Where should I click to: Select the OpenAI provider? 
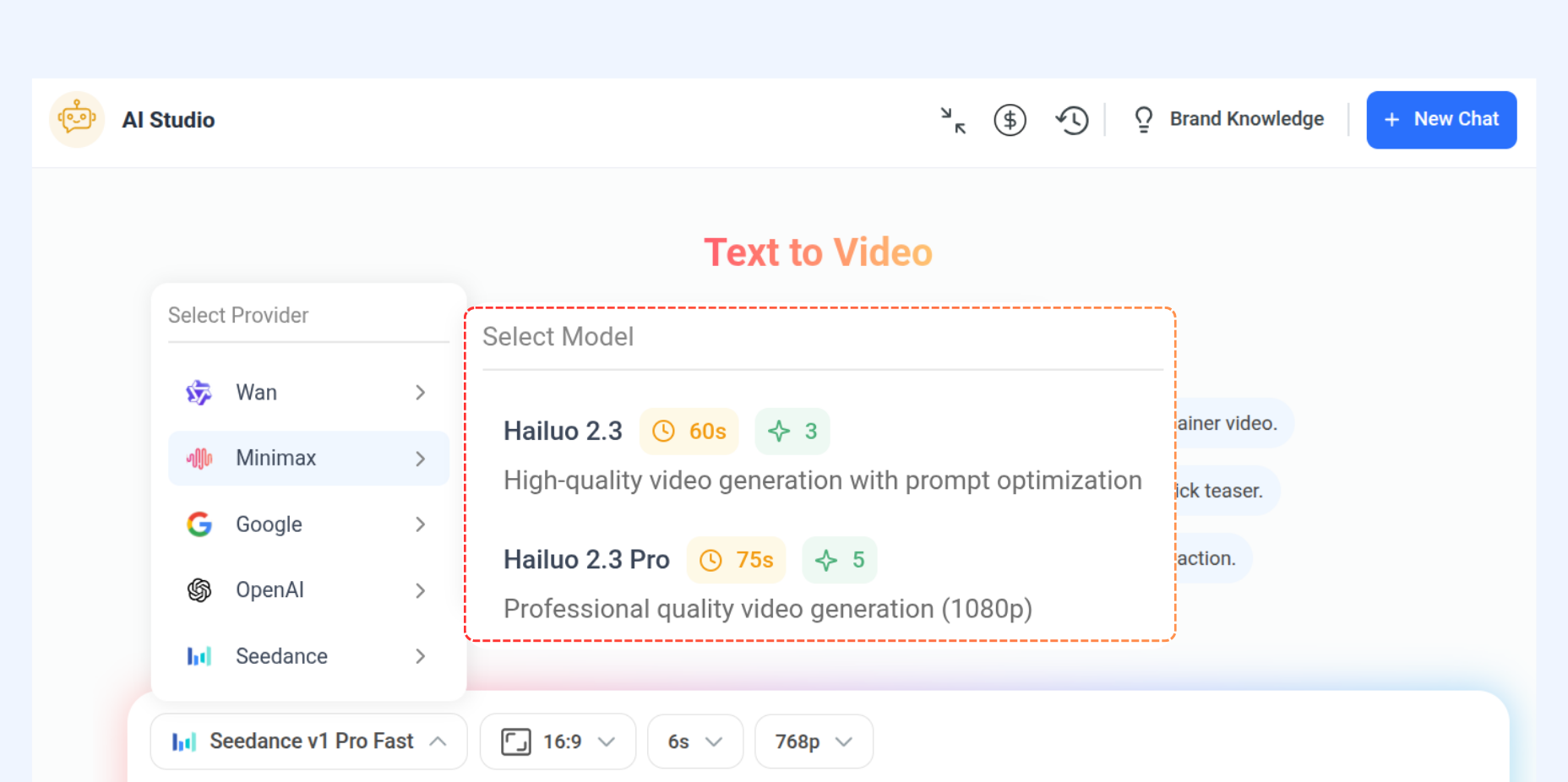(308, 590)
